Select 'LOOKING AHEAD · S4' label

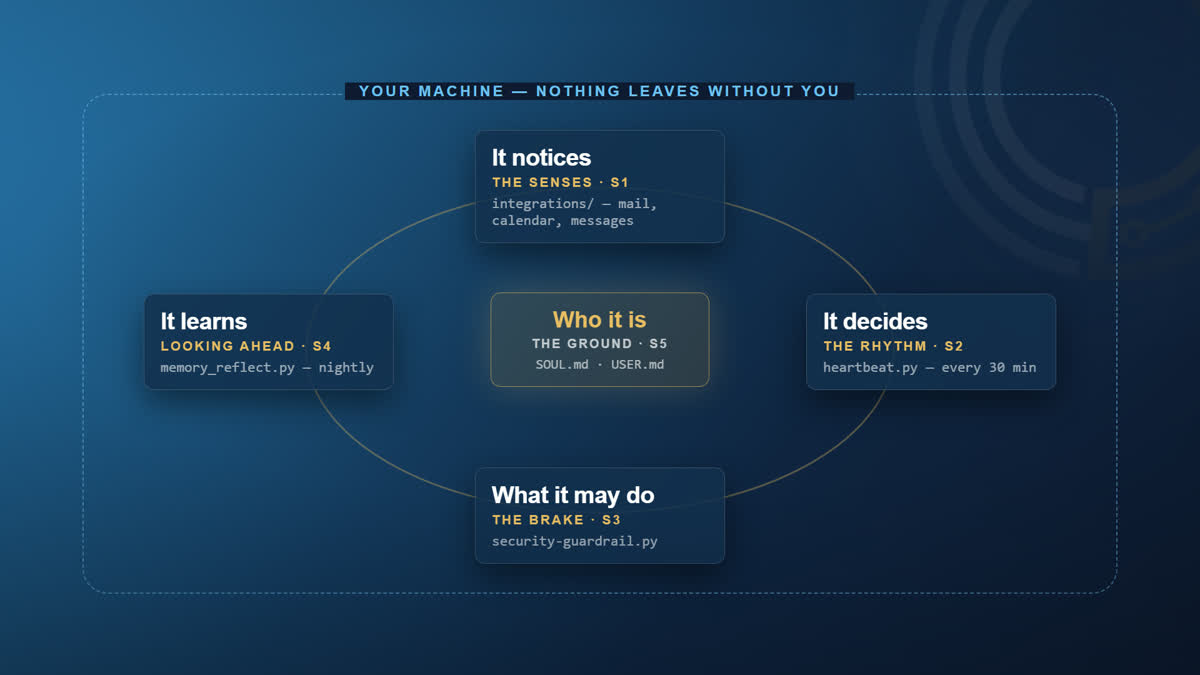pos(246,347)
